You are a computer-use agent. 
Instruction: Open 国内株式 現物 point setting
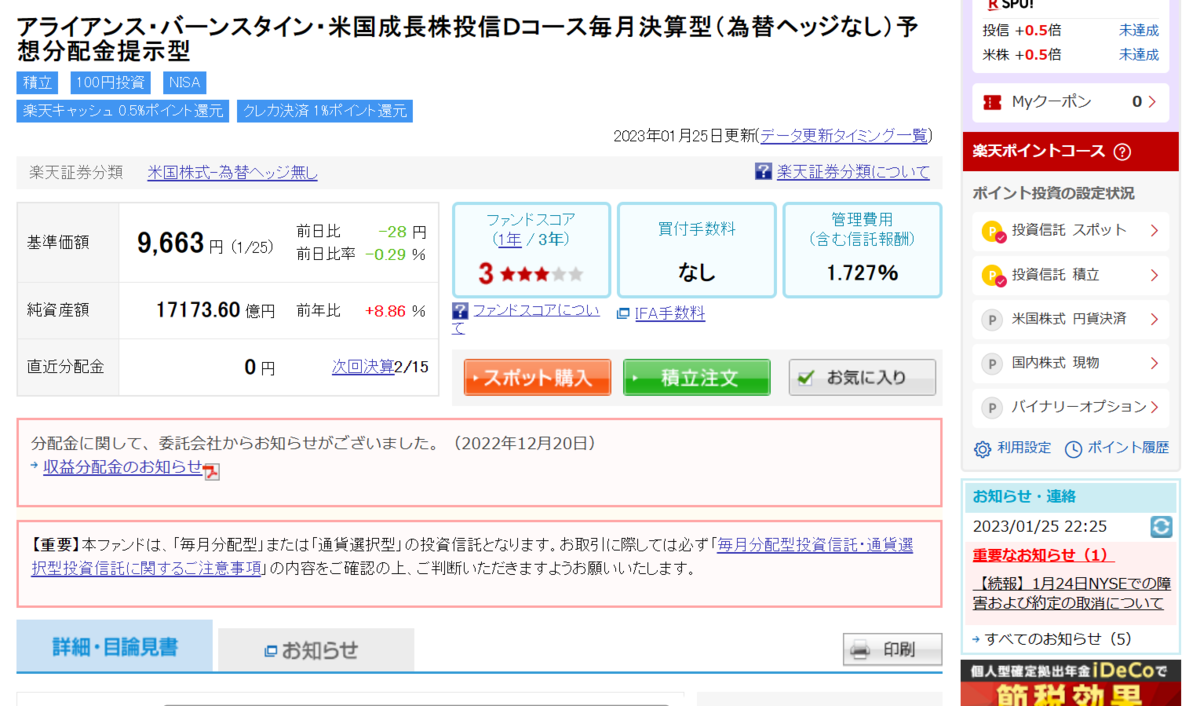(1070, 363)
